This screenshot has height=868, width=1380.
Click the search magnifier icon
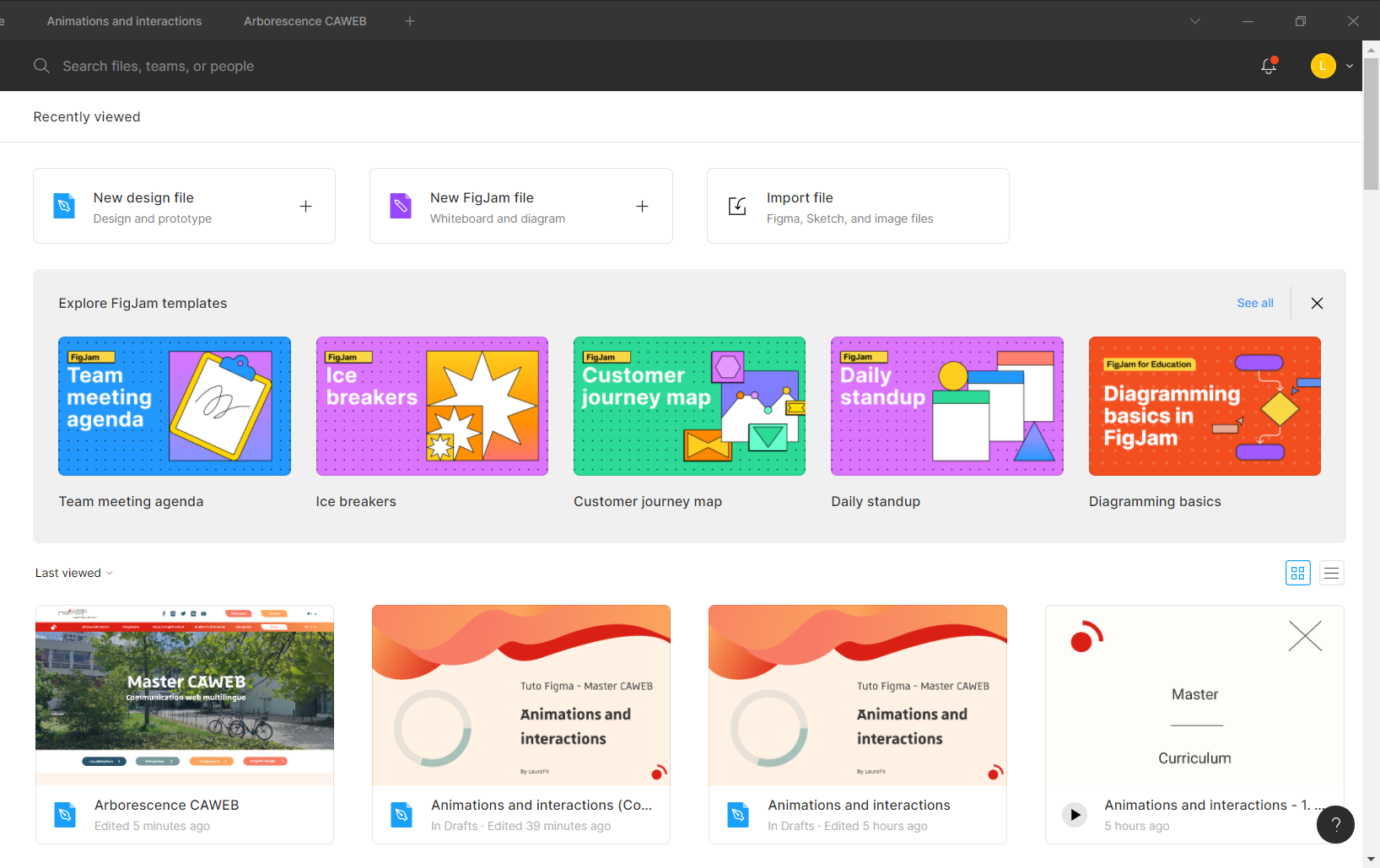41,66
